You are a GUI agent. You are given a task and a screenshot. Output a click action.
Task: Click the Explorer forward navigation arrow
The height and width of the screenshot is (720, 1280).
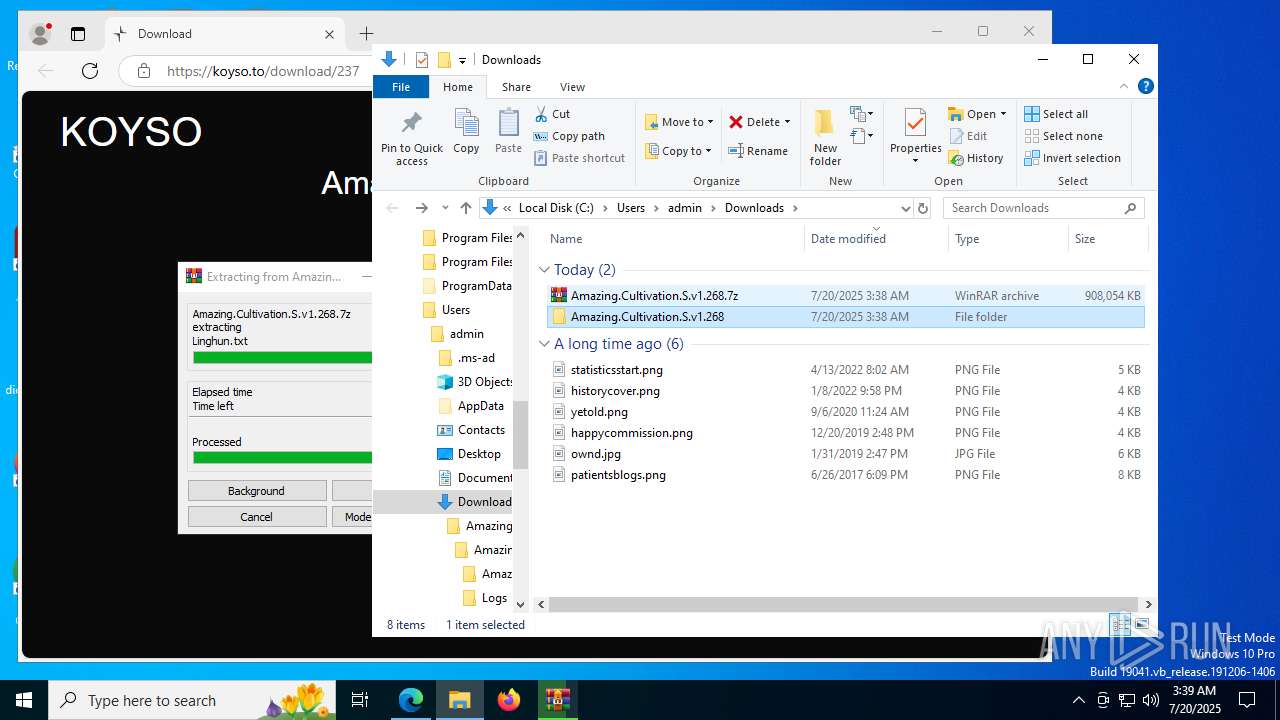click(x=421, y=208)
